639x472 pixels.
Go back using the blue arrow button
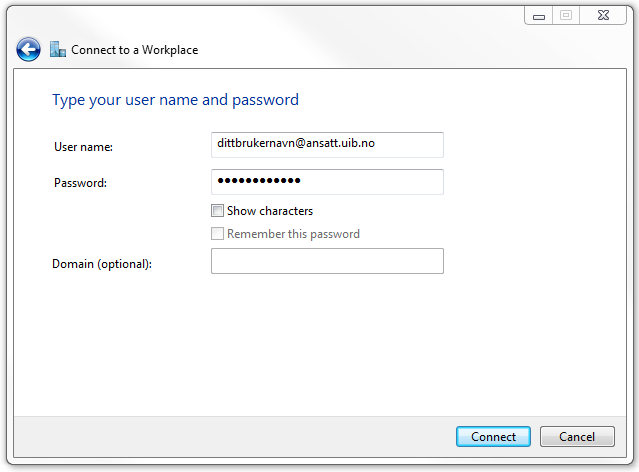click(28, 49)
